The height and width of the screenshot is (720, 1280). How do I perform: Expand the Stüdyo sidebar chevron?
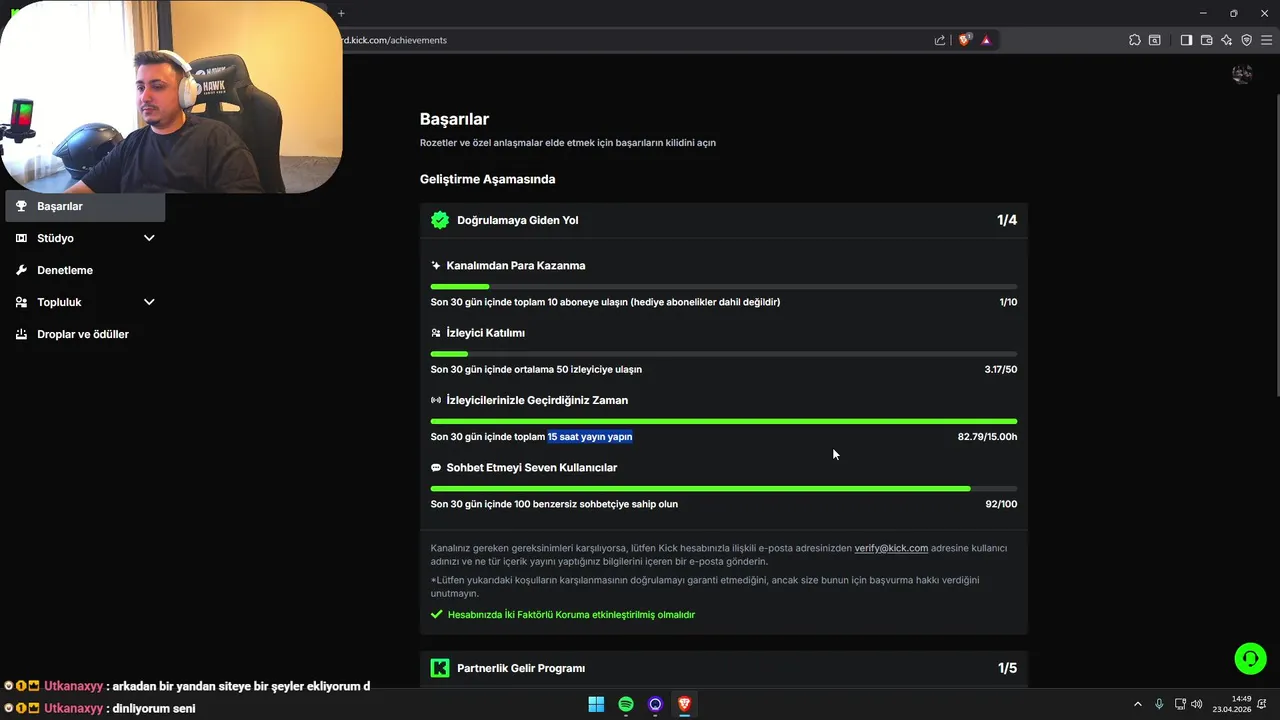click(x=149, y=238)
